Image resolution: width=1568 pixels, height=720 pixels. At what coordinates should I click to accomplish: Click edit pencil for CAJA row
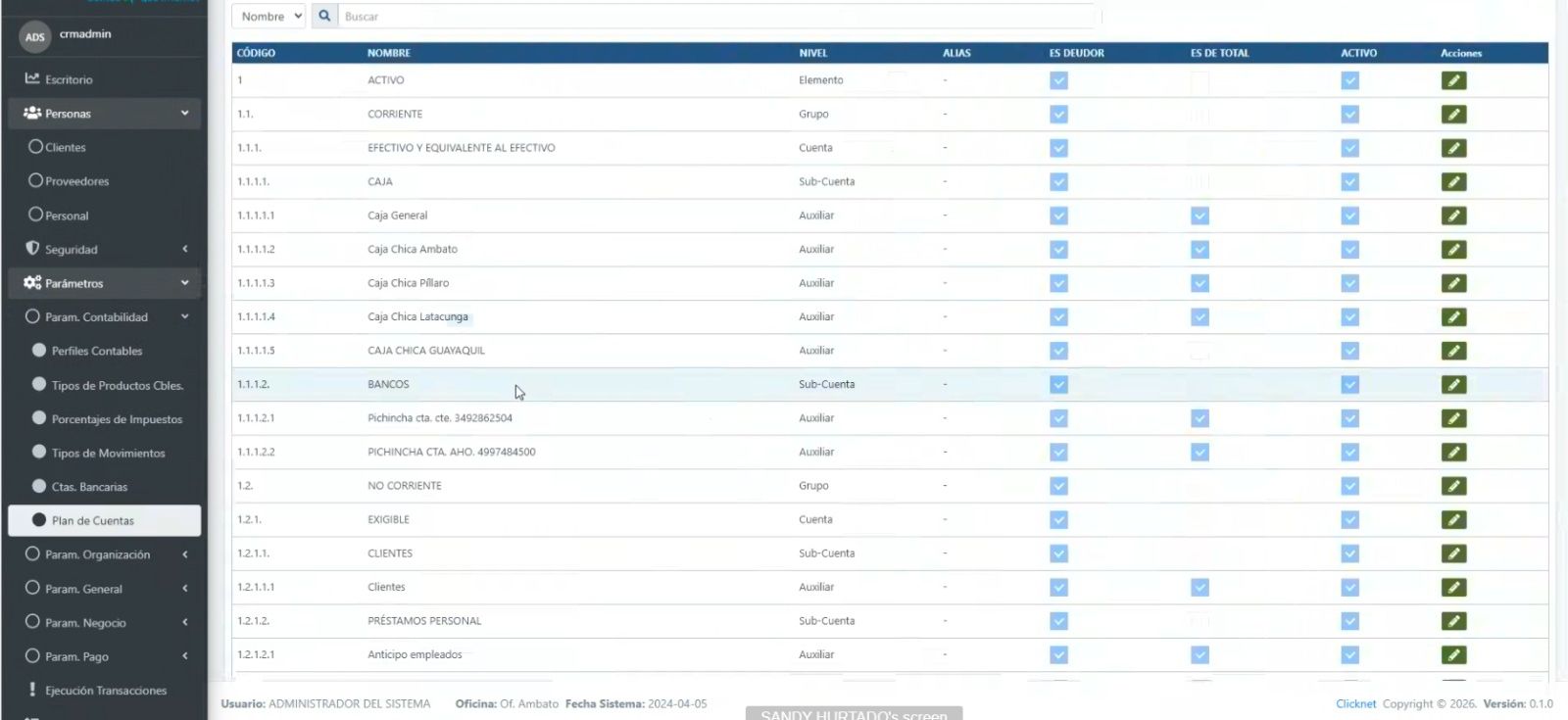[x=1453, y=182]
